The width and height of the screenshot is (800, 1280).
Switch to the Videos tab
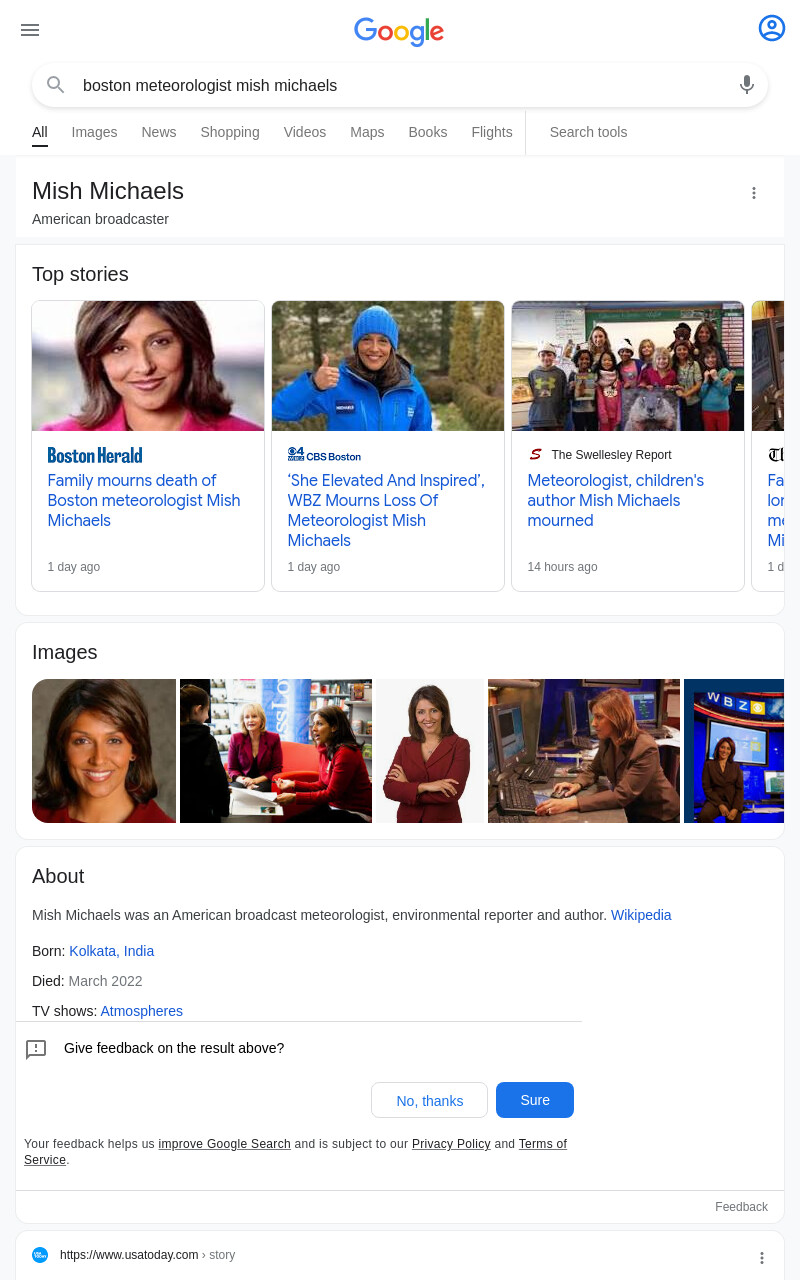(x=305, y=132)
